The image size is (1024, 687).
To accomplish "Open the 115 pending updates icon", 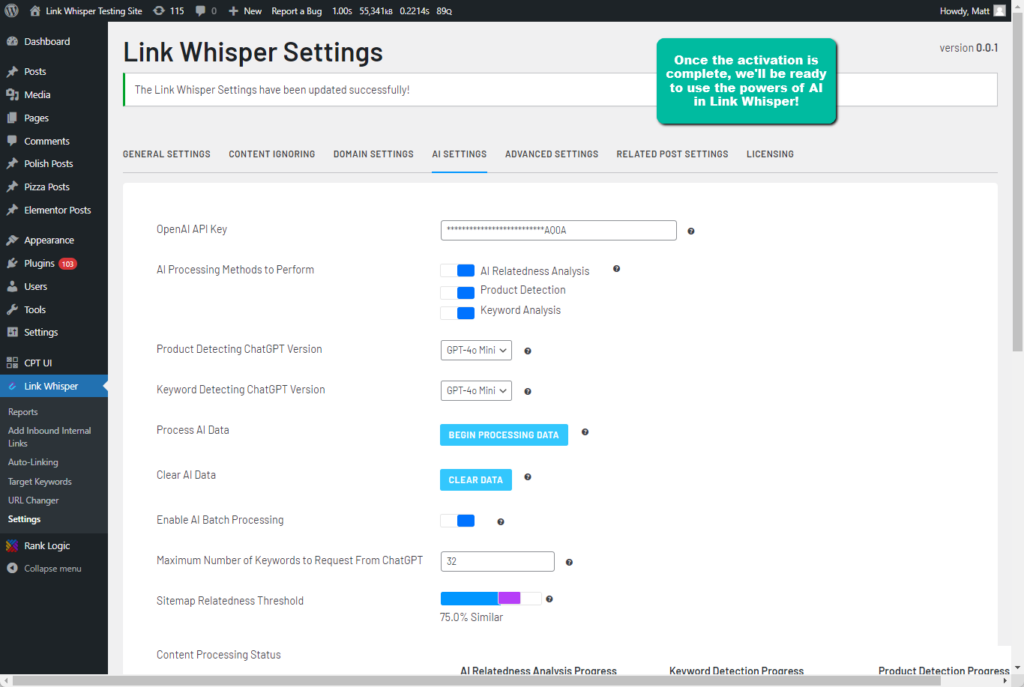I will point(168,10).
